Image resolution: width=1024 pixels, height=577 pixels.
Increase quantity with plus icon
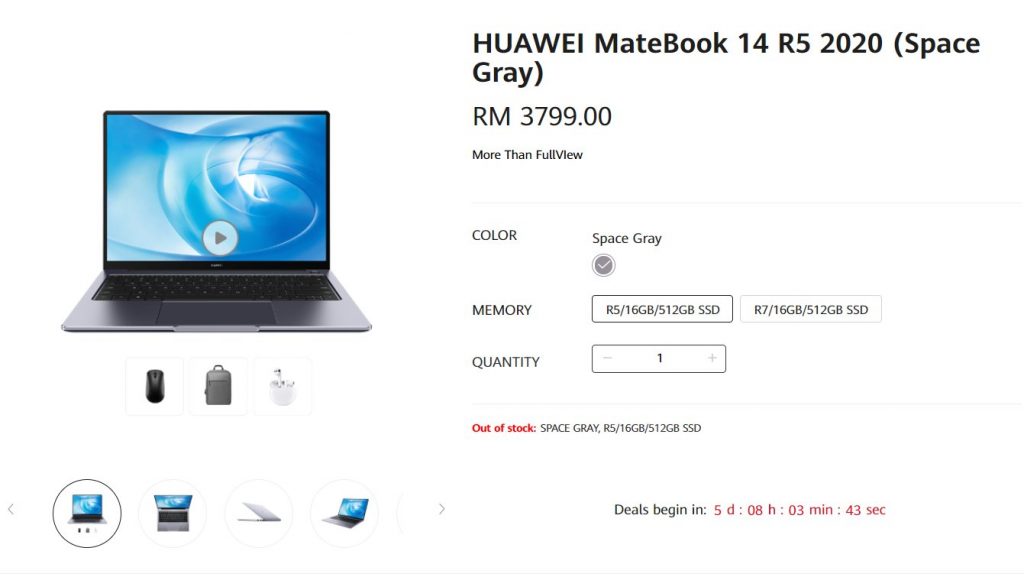click(x=712, y=358)
